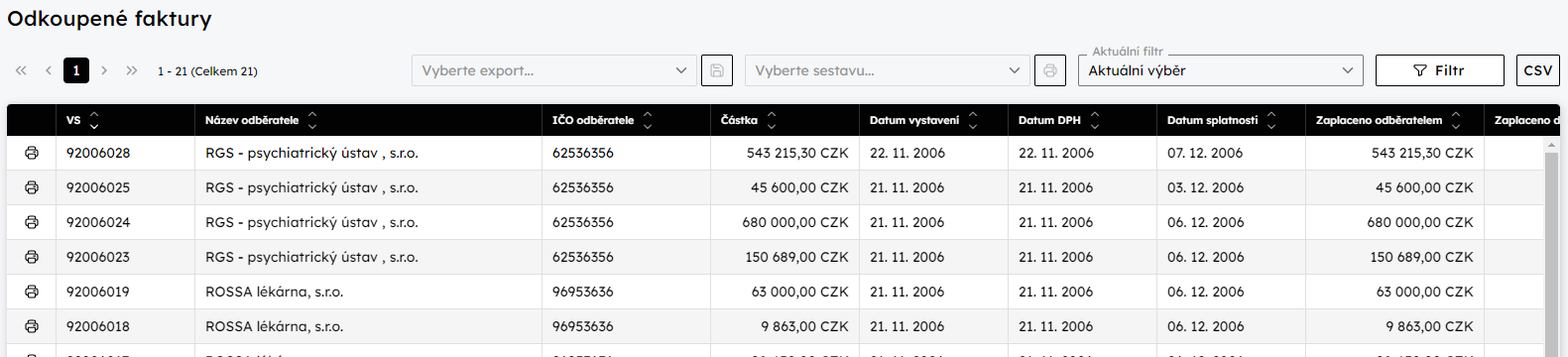Click amount 45 600,00 CZK in Částka column
This screenshot has width=1568, height=357.
tap(799, 187)
